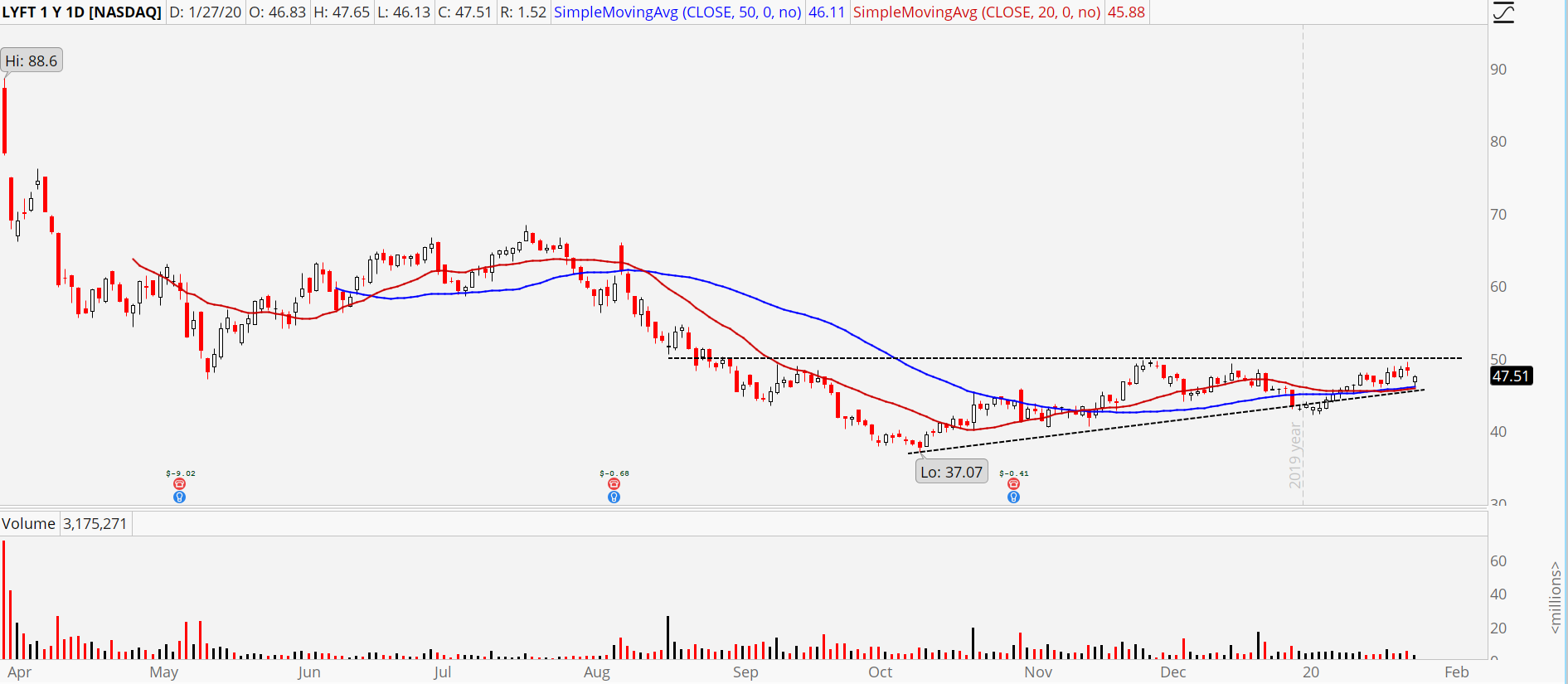Click the blue lightbulb icon below $-0.68

coord(614,497)
